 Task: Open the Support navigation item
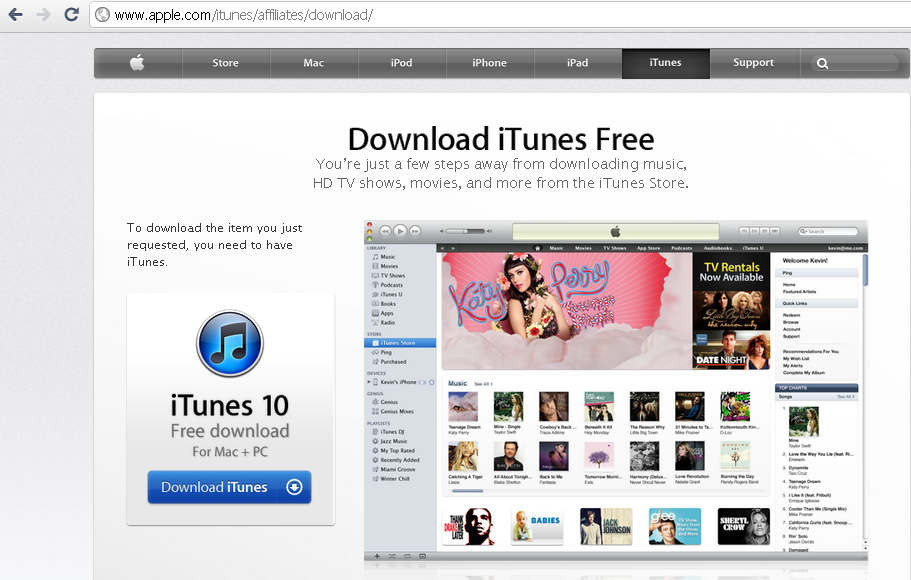coord(754,63)
